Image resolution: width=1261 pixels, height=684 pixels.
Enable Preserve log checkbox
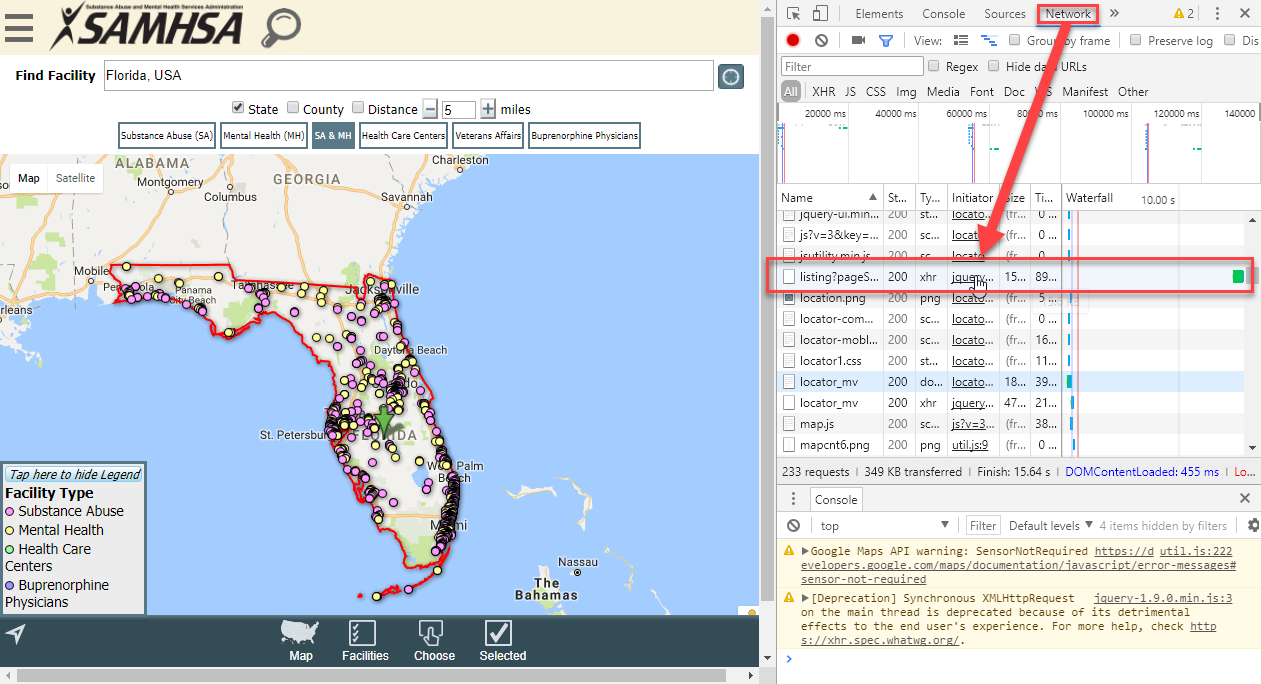pos(1135,40)
